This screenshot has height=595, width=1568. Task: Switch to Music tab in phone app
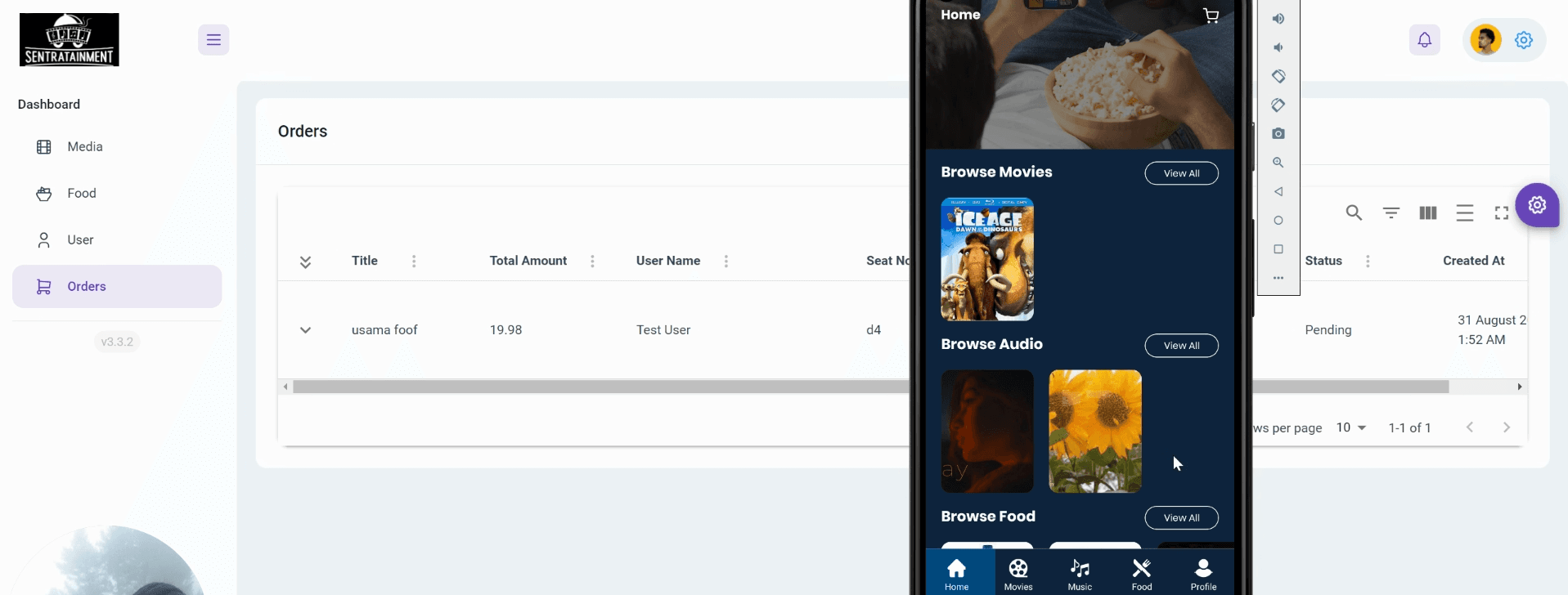pyautogui.click(x=1080, y=574)
